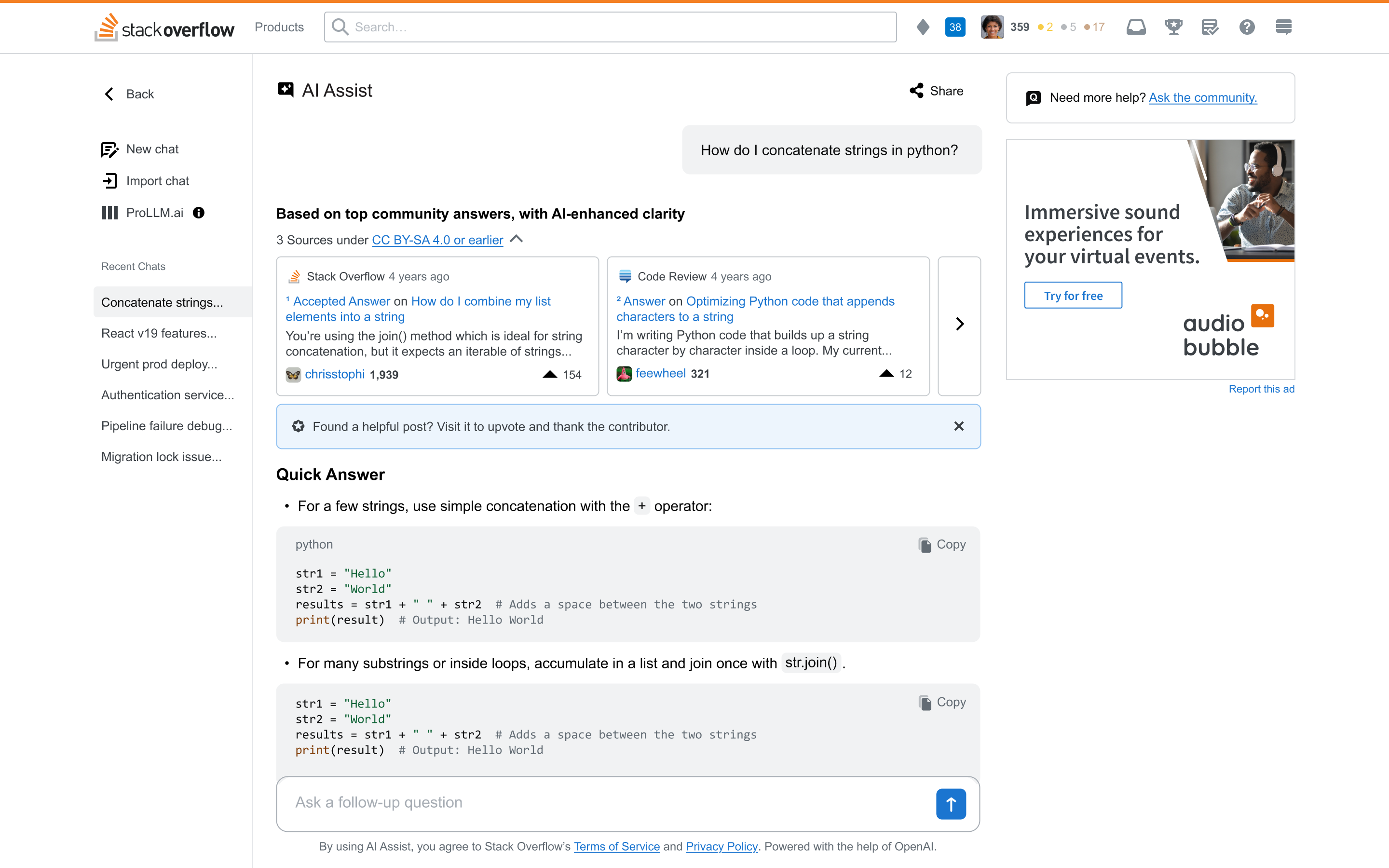Click the ProLLM.ai info icon
Viewport: 1389px width, 868px height.
coord(199,213)
